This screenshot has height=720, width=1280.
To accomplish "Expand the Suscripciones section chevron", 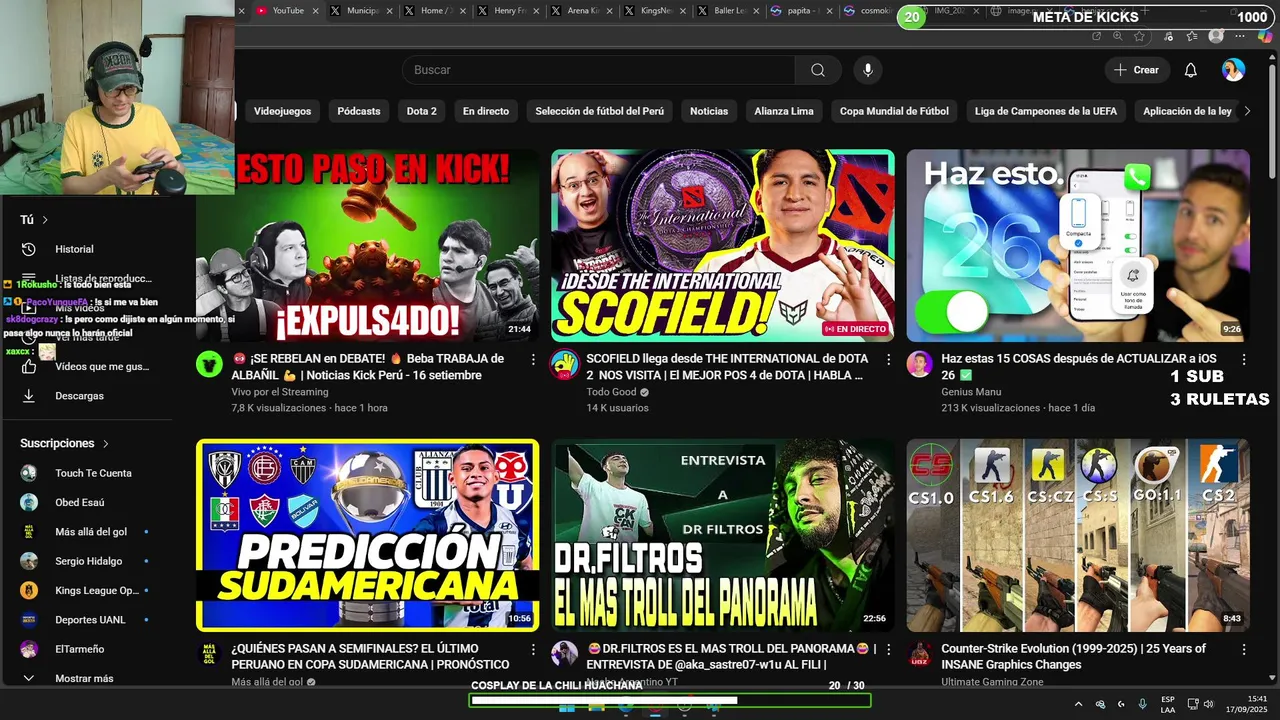I will (x=105, y=443).
